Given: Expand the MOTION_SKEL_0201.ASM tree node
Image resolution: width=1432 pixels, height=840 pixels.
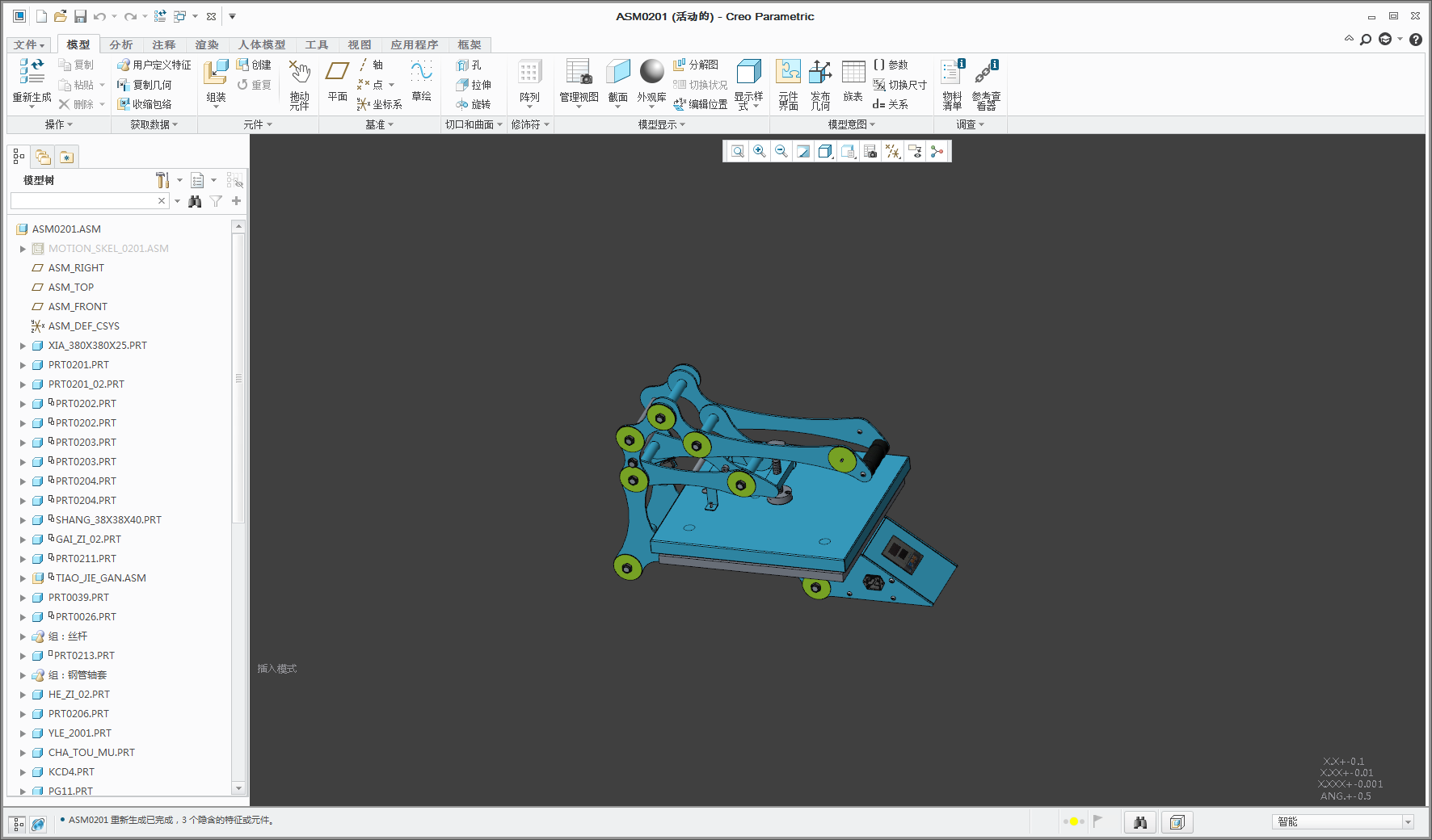Looking at the screenshot, I should [x=23, y=249].
